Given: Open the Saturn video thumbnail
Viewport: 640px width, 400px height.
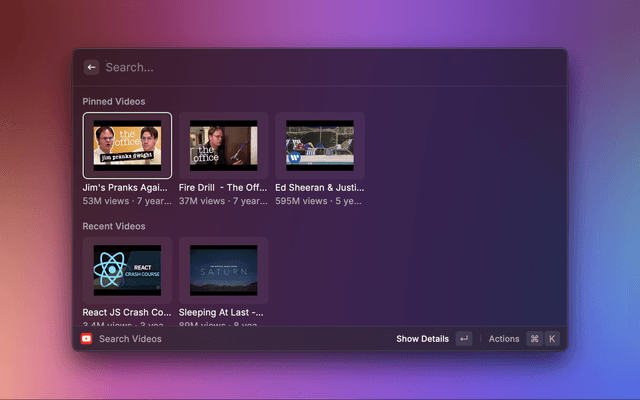Looking at the screenshot, I should [223, 270].
